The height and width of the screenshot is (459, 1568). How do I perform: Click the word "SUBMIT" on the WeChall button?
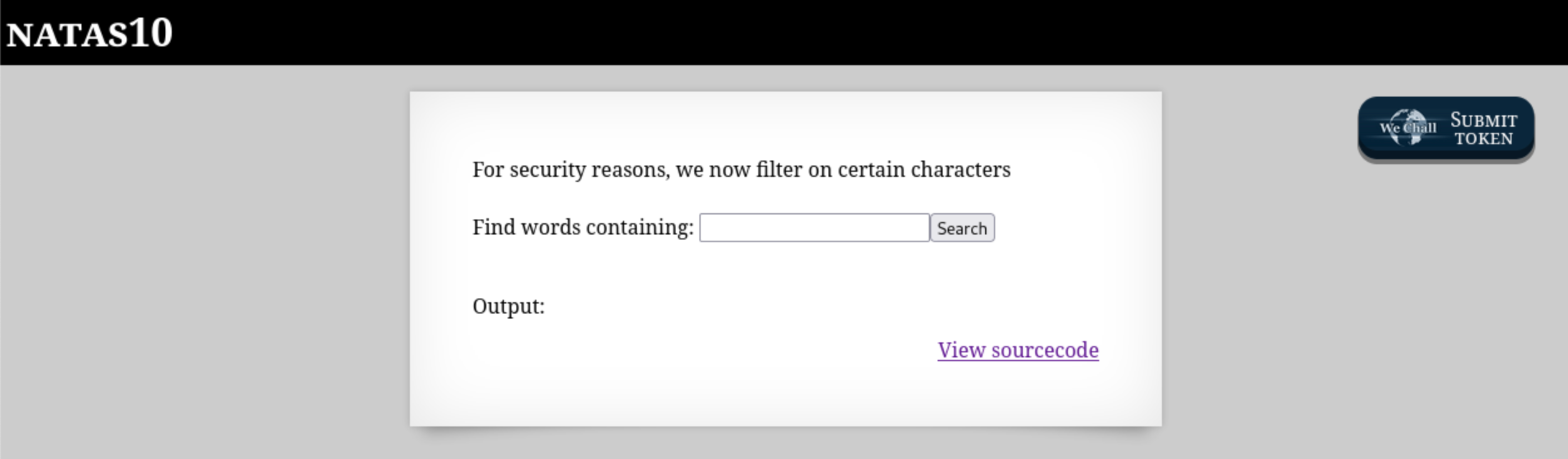click(x=1483, y=120)
